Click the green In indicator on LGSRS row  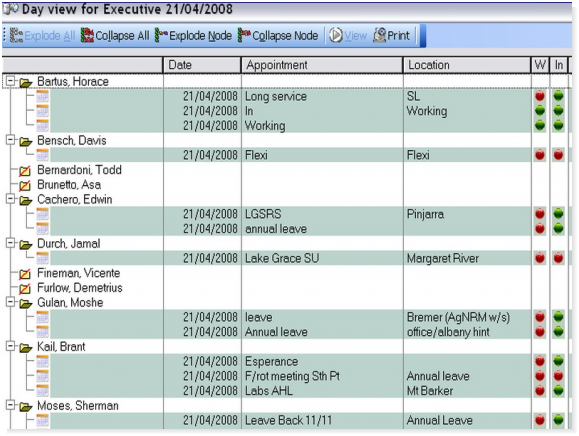point(558,214)
